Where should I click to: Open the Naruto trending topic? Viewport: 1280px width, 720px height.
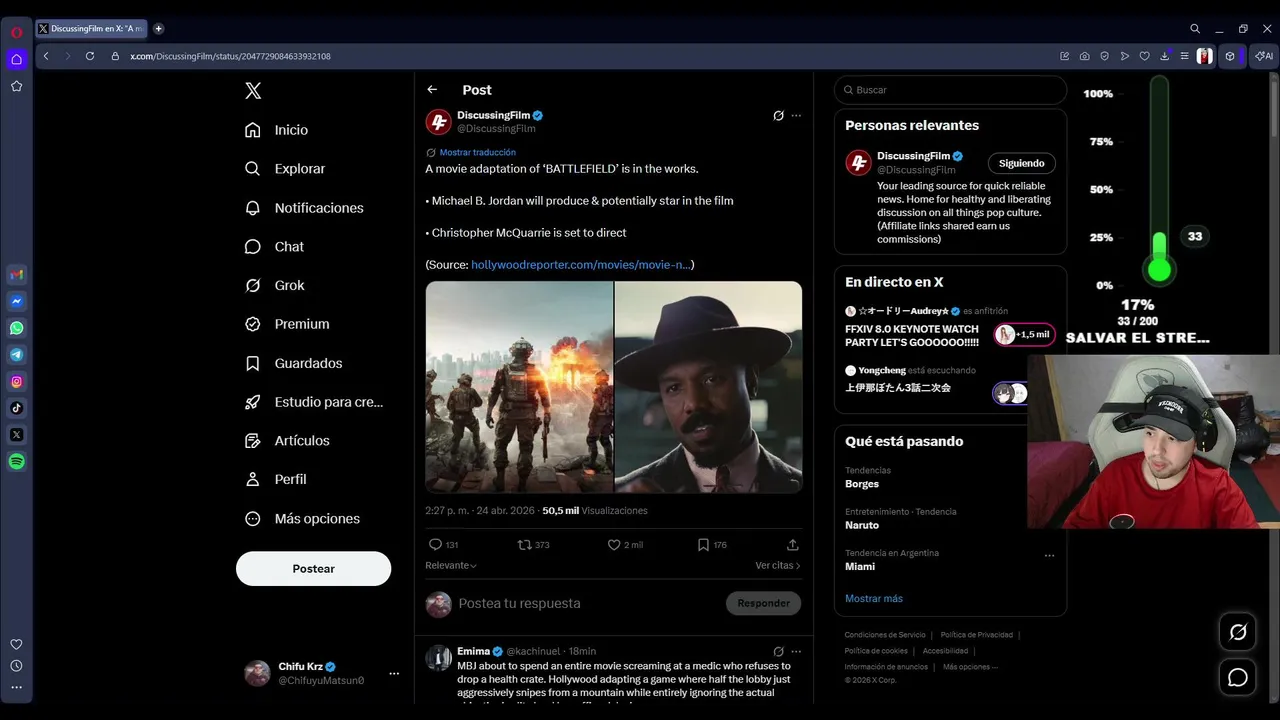pyautogui.click(x=862, y=525)
